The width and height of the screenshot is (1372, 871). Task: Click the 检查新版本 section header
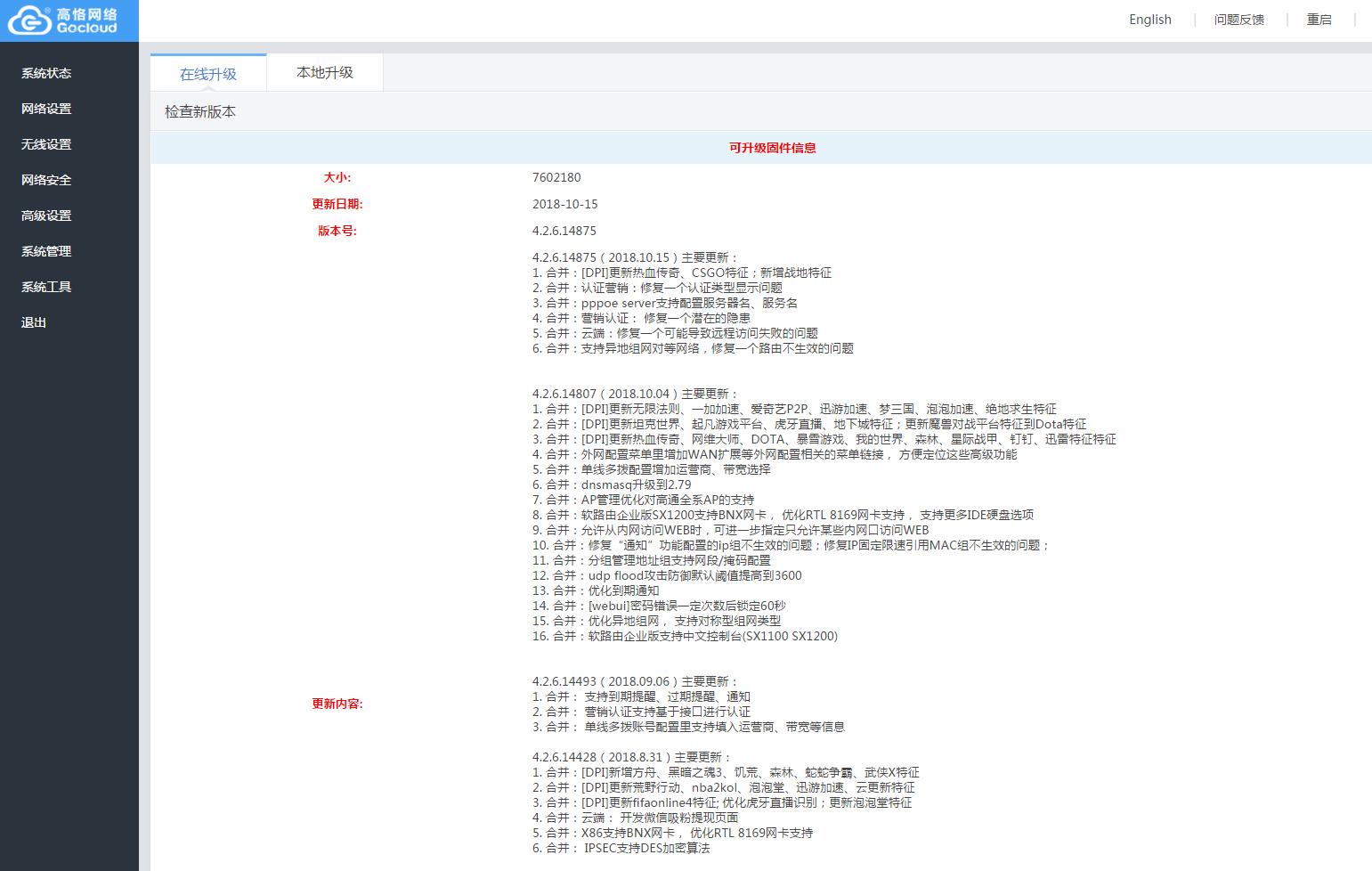[200, 112]
